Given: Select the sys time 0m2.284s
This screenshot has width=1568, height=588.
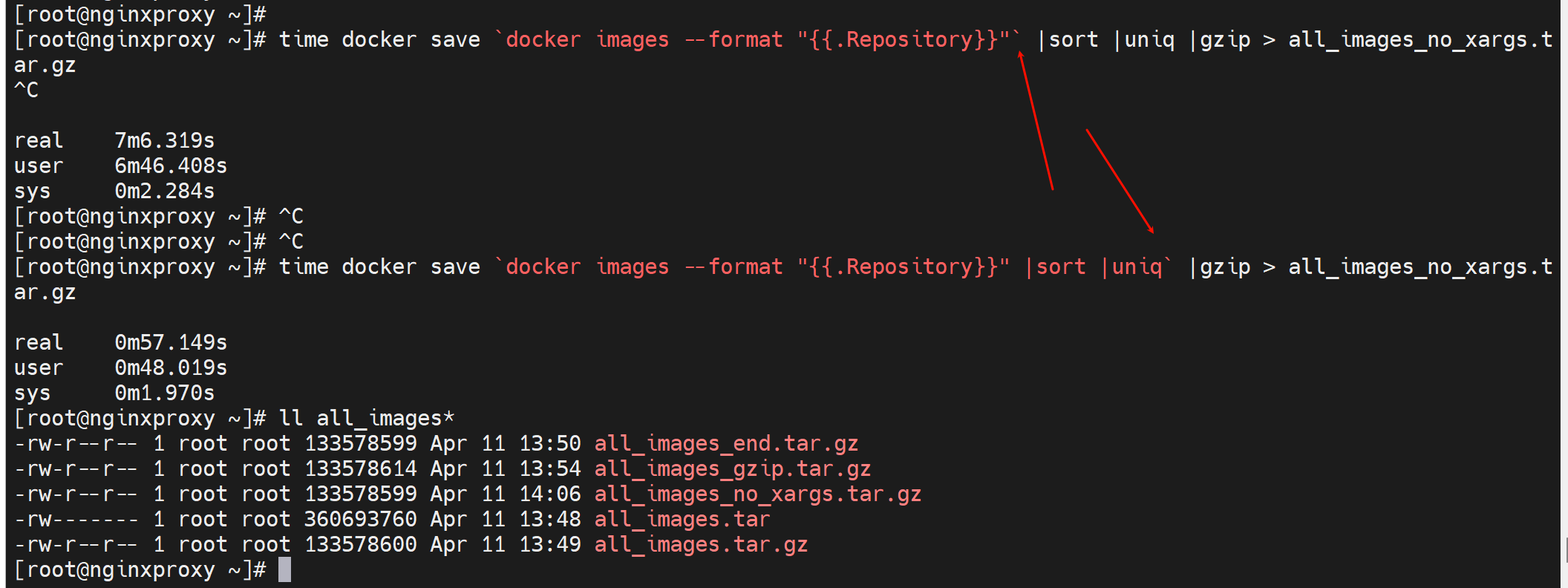Looking at the screenshot, I should [164, 191].
